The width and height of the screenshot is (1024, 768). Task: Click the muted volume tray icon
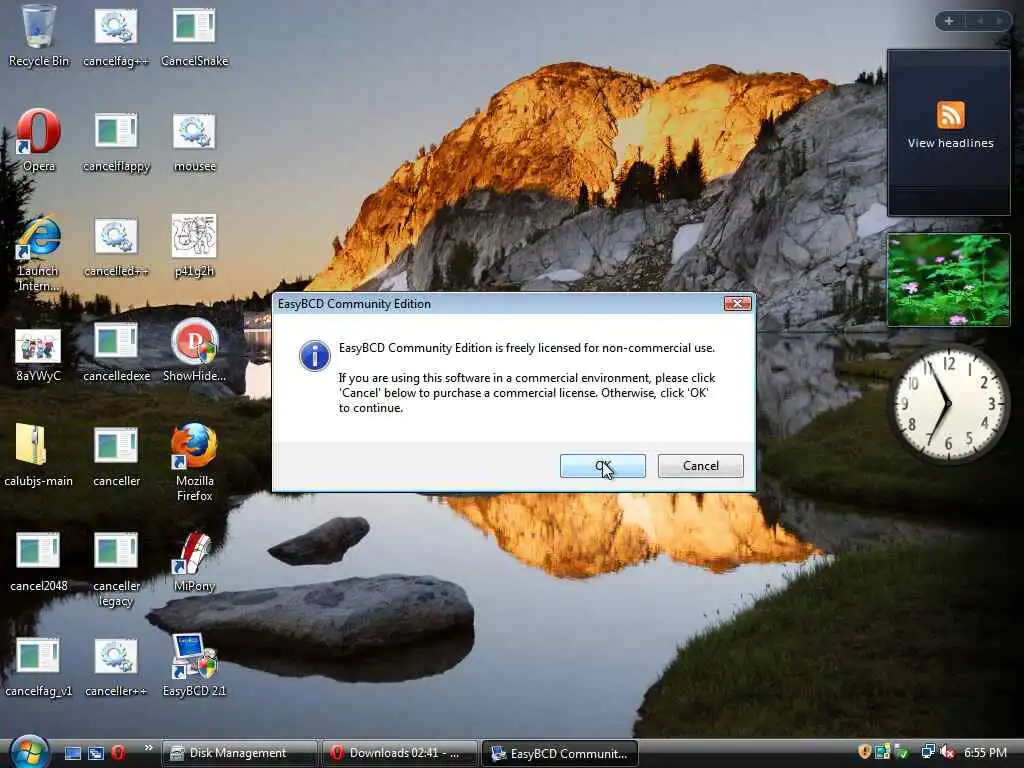tap(947, 752)
